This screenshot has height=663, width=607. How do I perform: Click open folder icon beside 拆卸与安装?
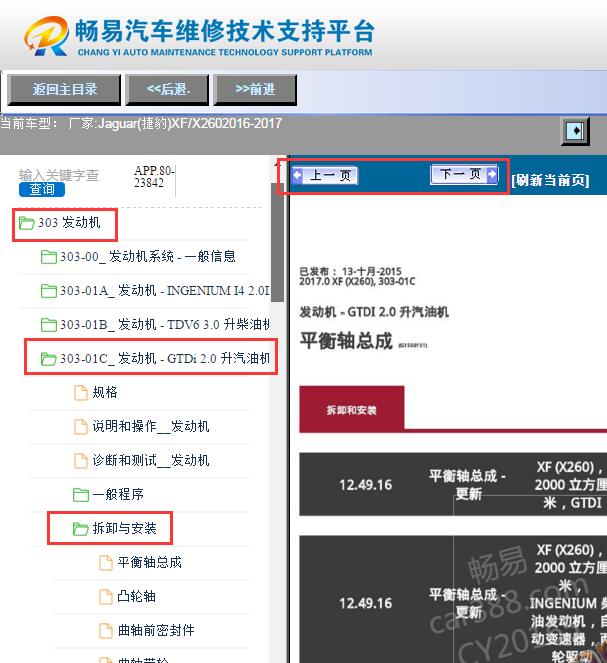coord(81,529)
